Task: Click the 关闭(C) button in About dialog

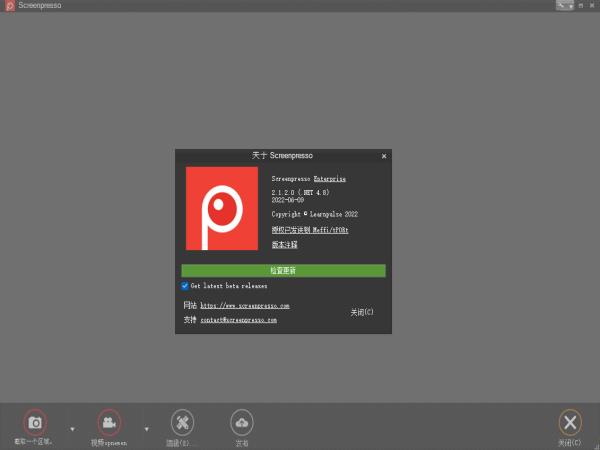Action: coord(362,312)
